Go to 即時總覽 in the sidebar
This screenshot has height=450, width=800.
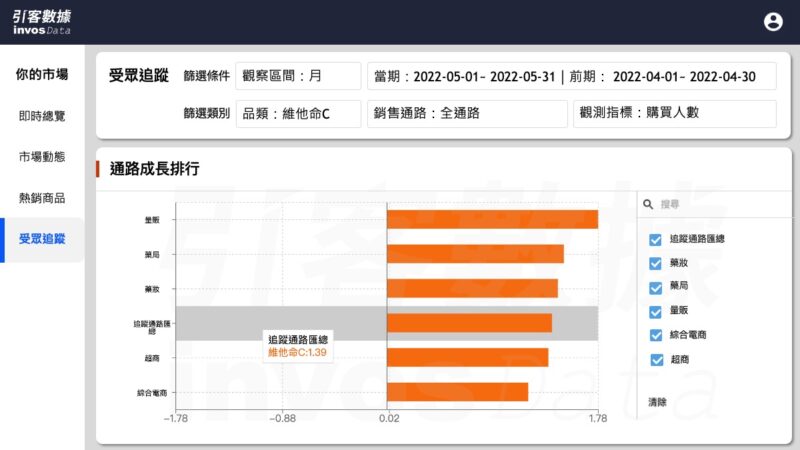42,116
